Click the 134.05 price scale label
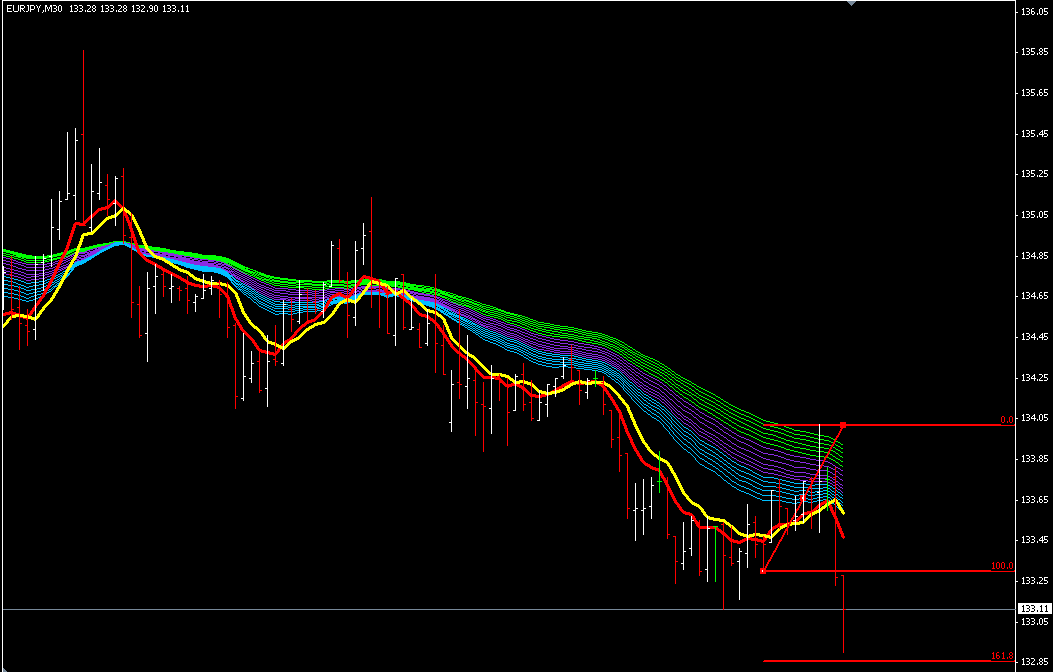1053x672 pixels. pyautogui.click(x=1034, y=418)
